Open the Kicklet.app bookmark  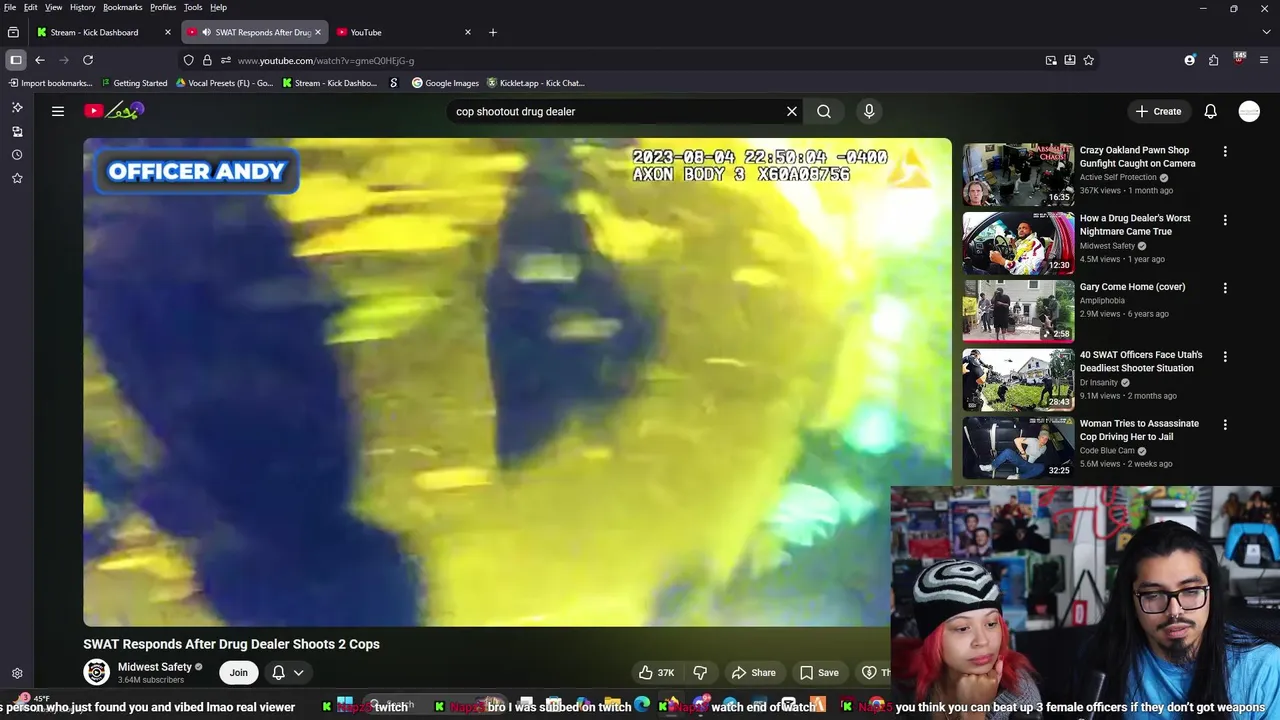point(536,83)
